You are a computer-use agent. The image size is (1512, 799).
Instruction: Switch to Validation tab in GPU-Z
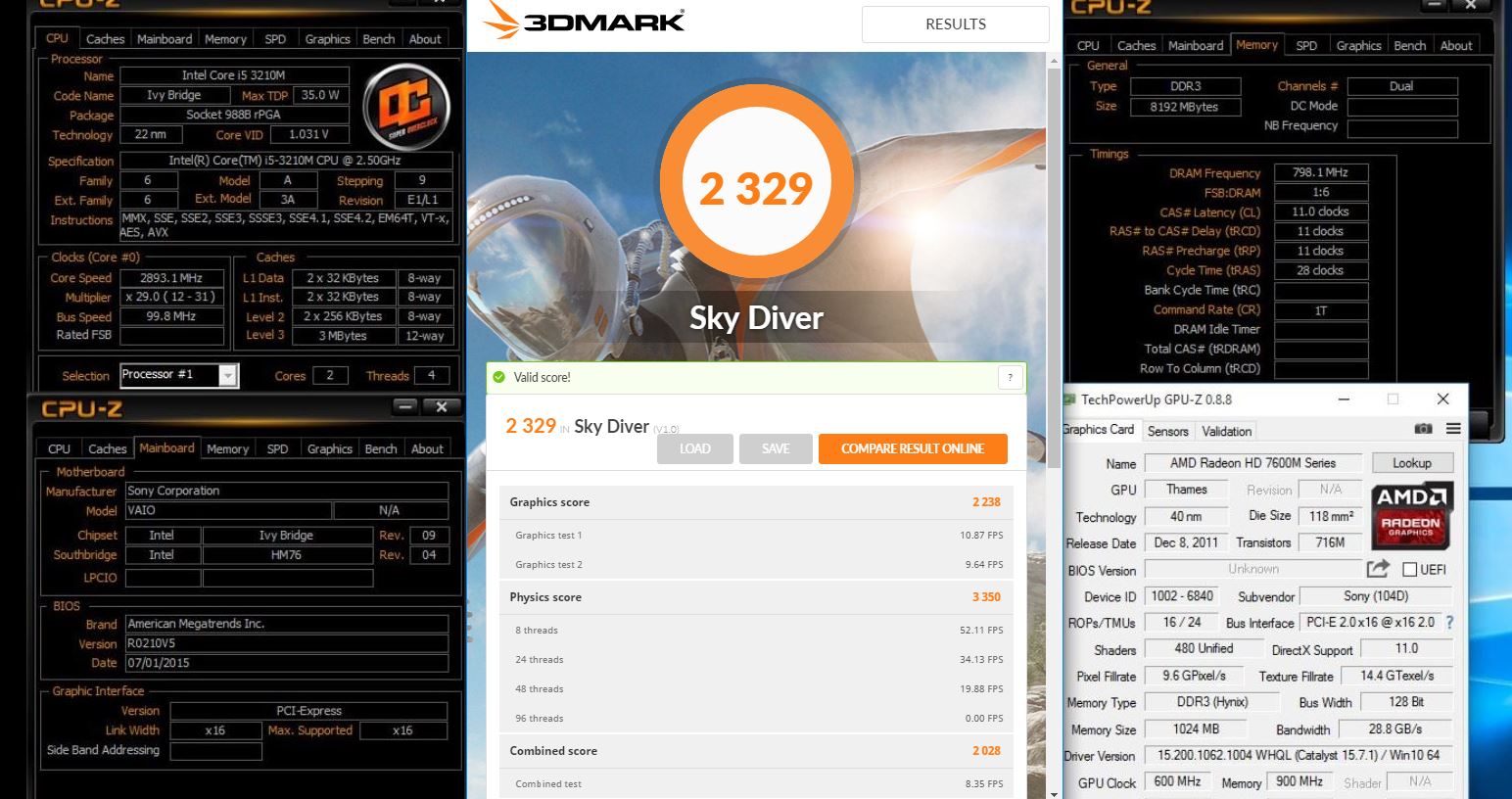coord(1226,431)
